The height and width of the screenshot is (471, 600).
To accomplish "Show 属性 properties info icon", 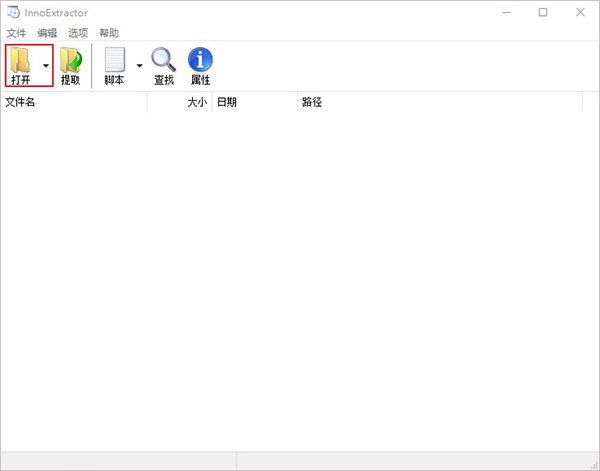I will click(x=200, y=59).
